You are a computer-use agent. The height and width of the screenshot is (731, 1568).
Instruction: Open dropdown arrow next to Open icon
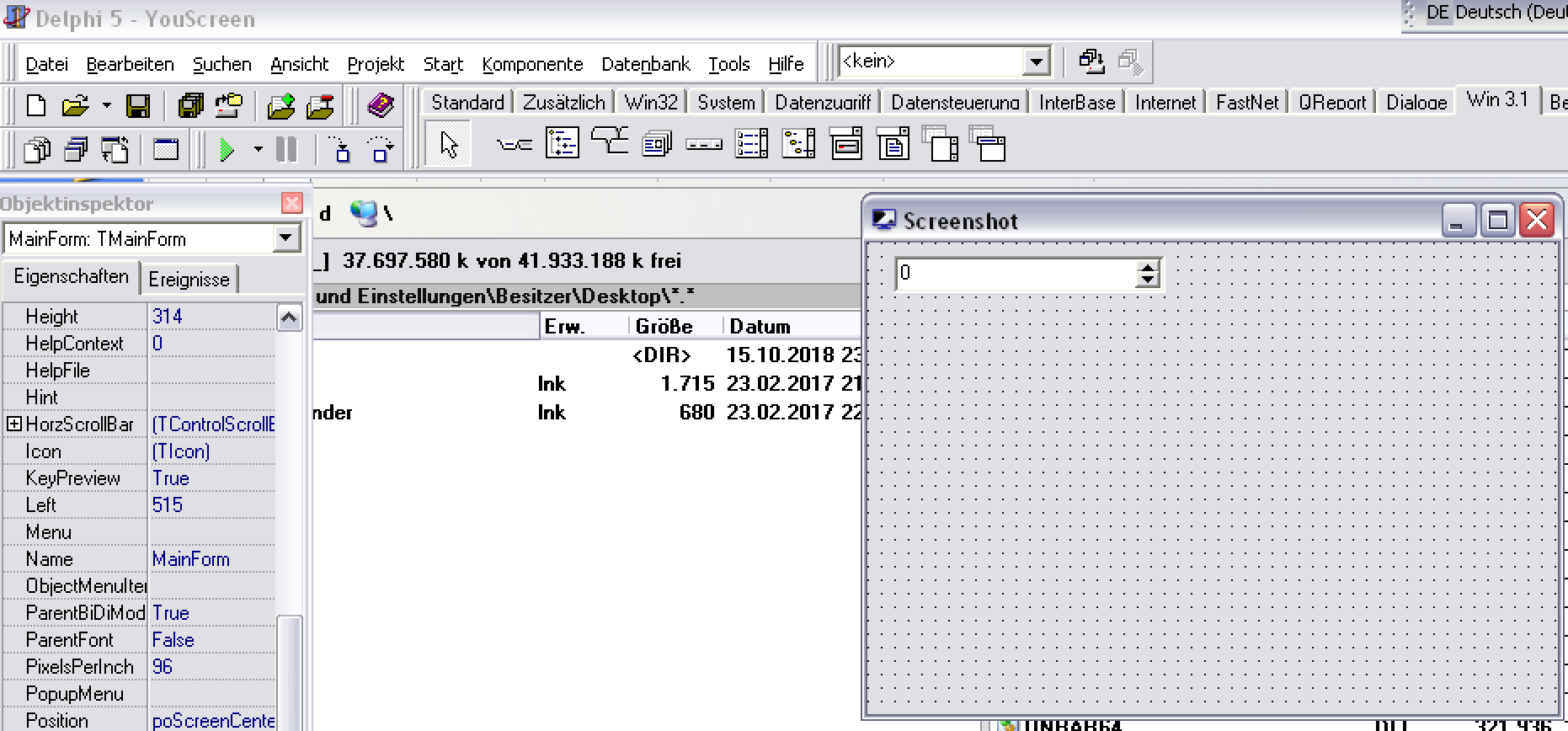coord(106,105)
